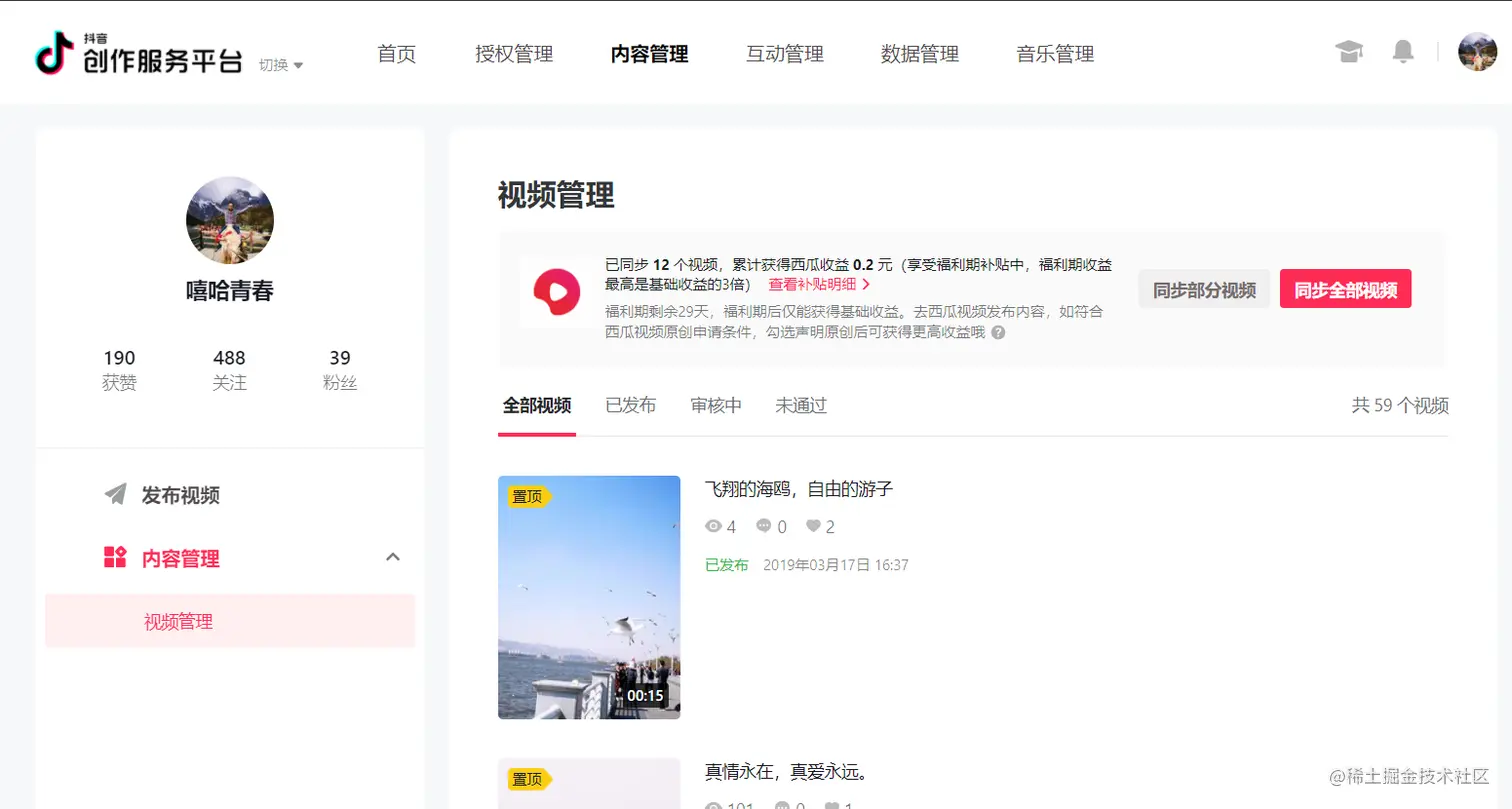Open the 互动管理 menu
The width and height of the screenshot is (1512, 809).
click(785, 54)
